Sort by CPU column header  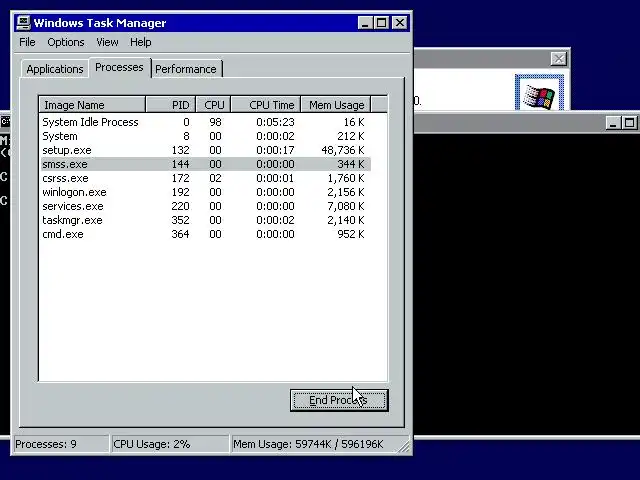(x=213, y=105)
